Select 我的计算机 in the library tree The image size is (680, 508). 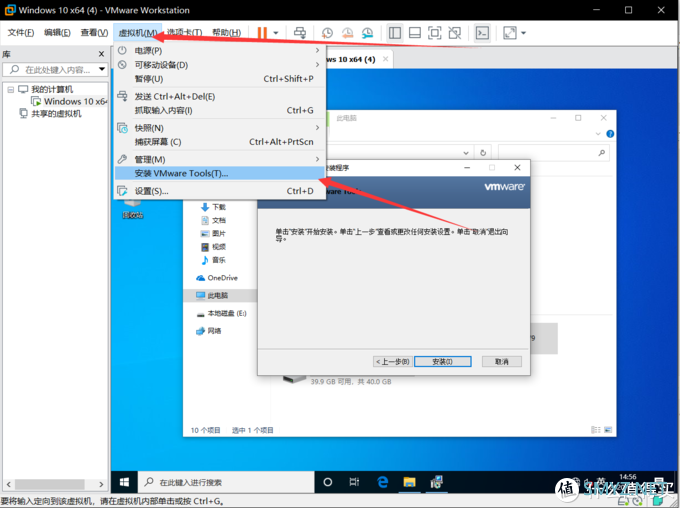pos(52,89)
